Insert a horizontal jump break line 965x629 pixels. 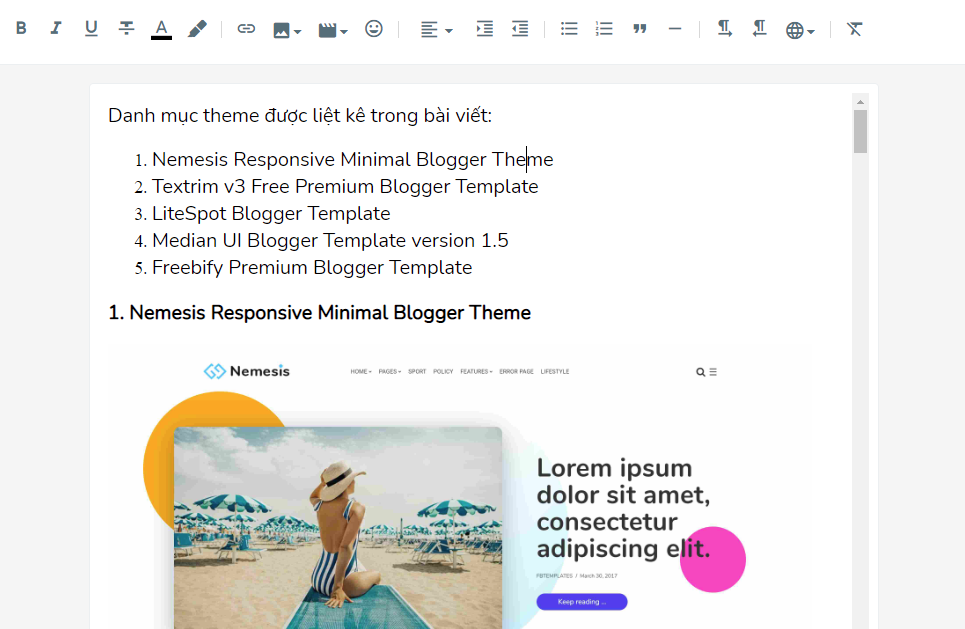click(x=675, y=29)
